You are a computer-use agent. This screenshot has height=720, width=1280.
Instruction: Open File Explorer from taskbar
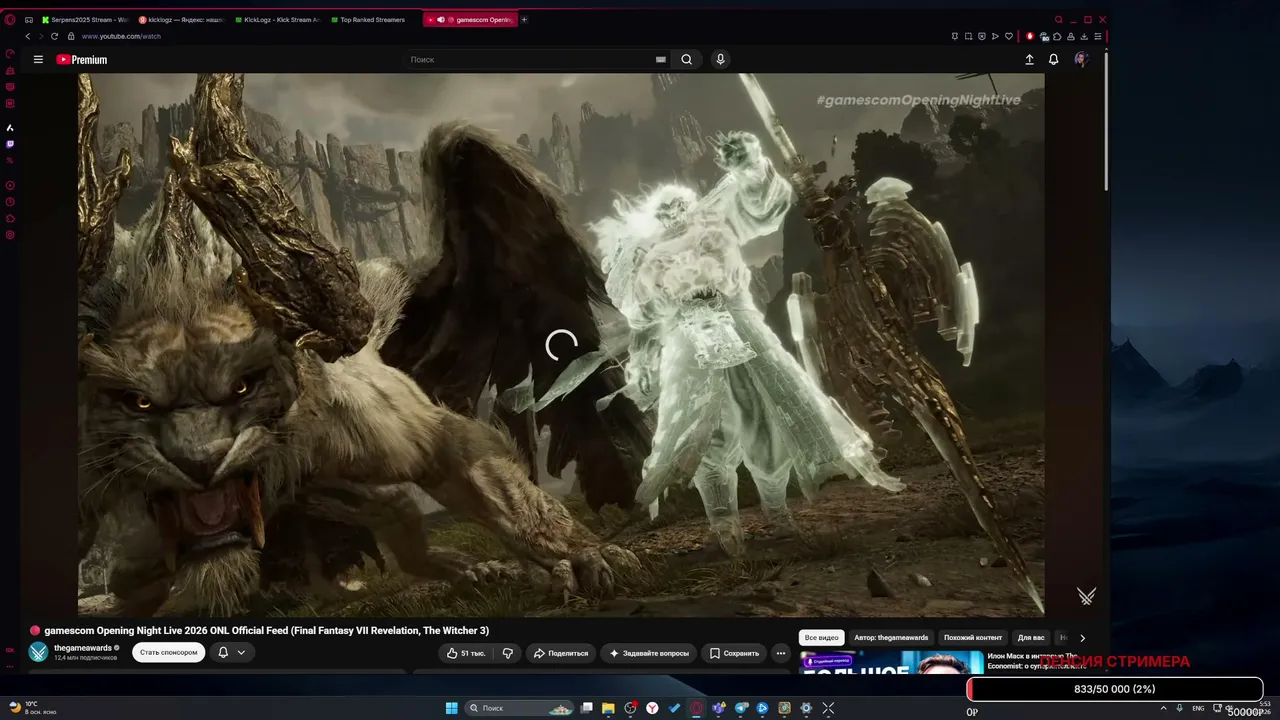pyautogui.click(x=608, y=708)
